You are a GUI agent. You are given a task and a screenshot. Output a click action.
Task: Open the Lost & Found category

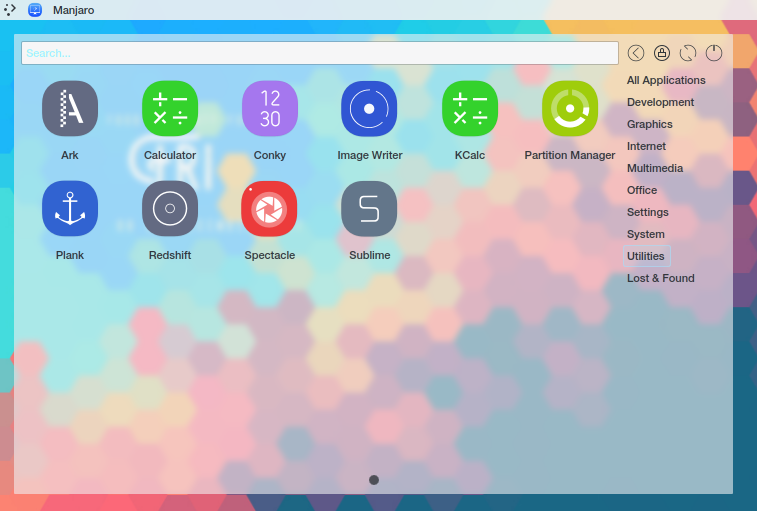(x=660, y=278)
